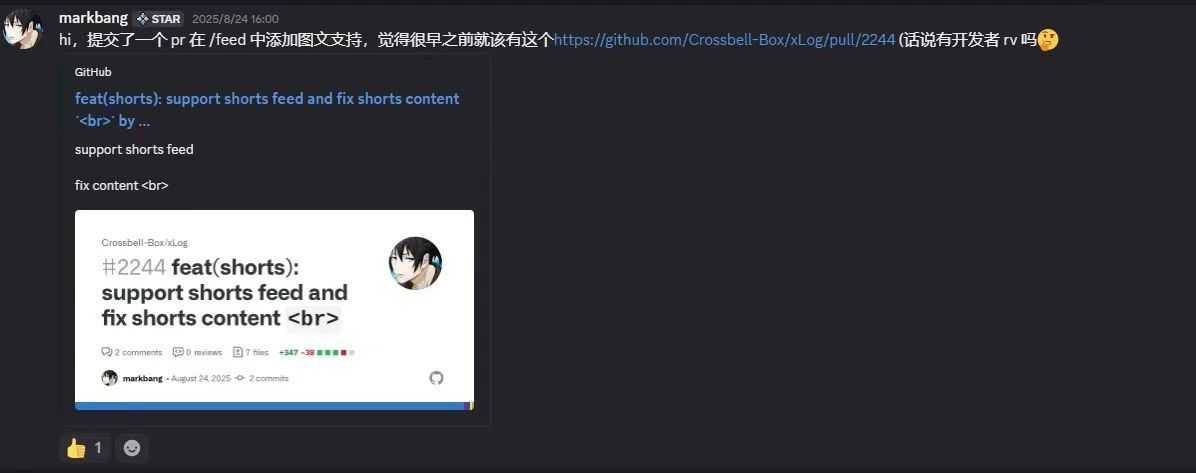The height and width of the screenshot is (473, 1196).
Task: Click the GitHub provider label of the embed
Action: point(93,72)
